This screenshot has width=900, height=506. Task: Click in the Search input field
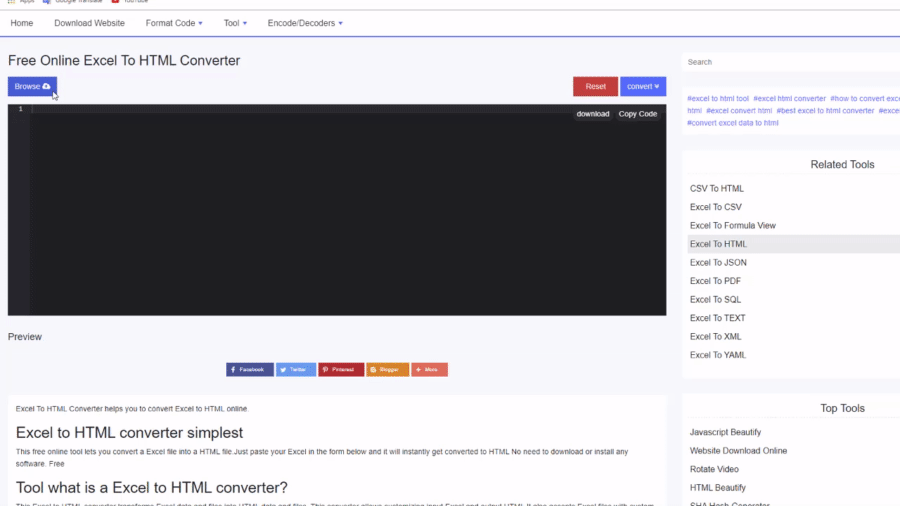[790, 62]
